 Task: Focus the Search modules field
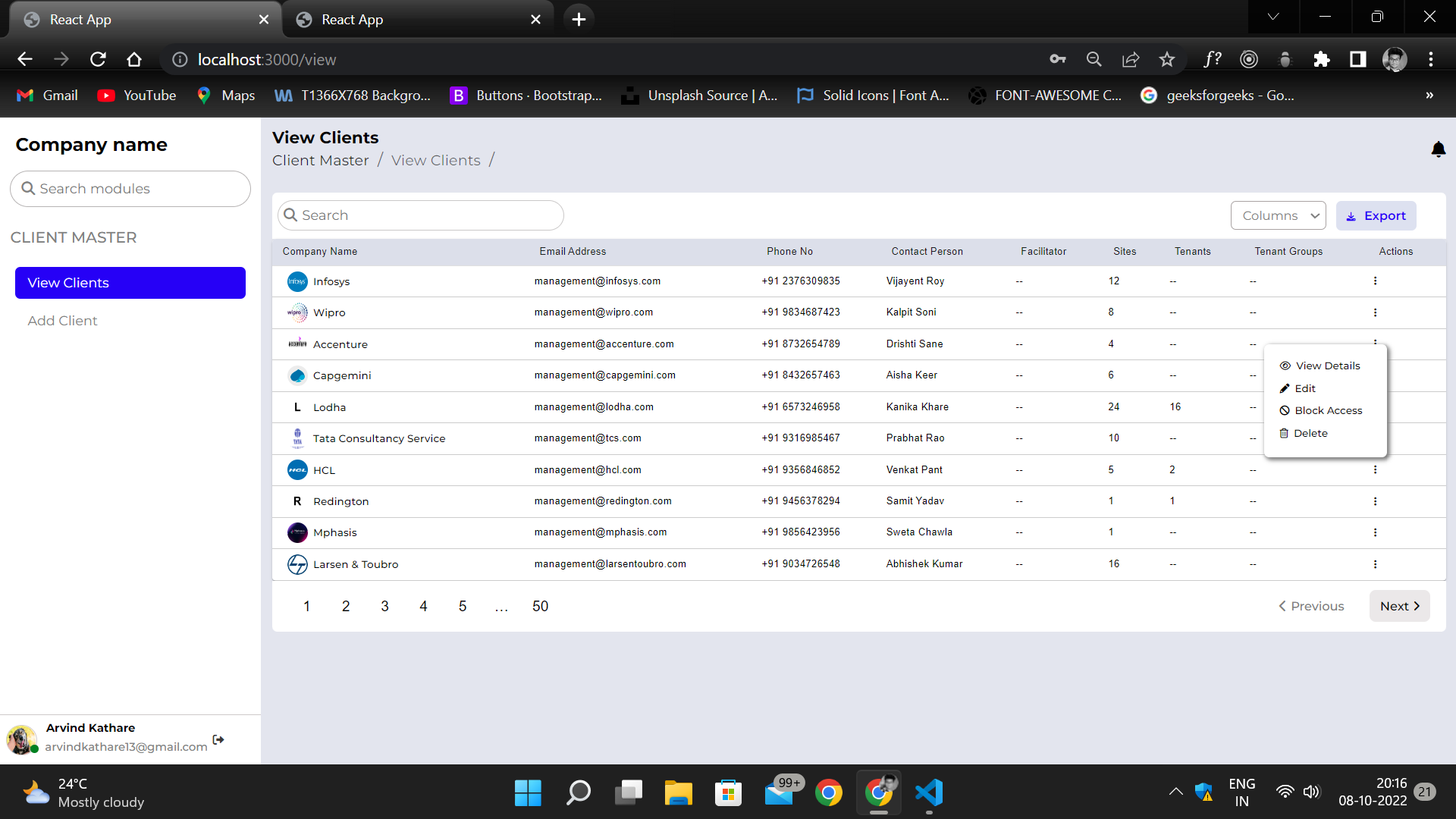[130, 189]
